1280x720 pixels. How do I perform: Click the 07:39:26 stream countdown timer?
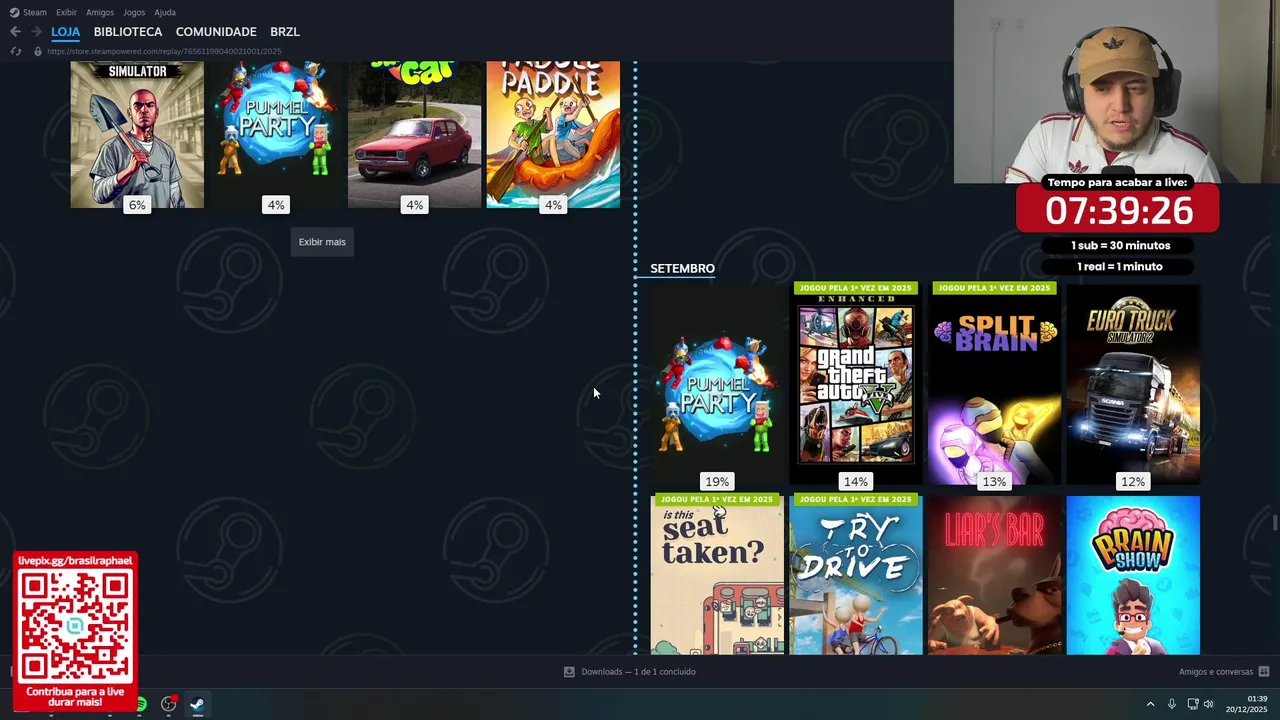[x=1119, y=211]
